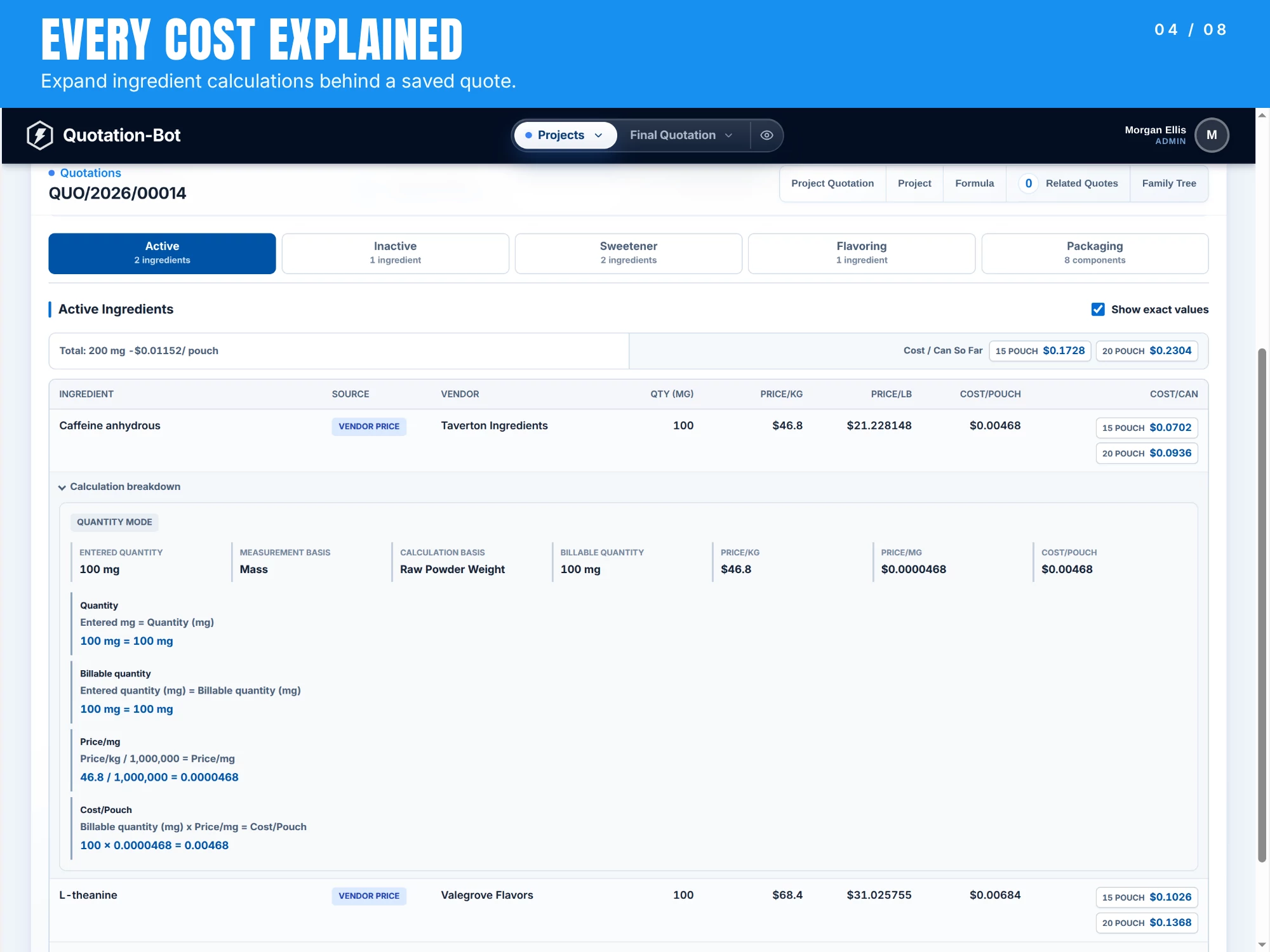
Task: Switch to the Inactive ingredient tab
Action: coord(395,253)
